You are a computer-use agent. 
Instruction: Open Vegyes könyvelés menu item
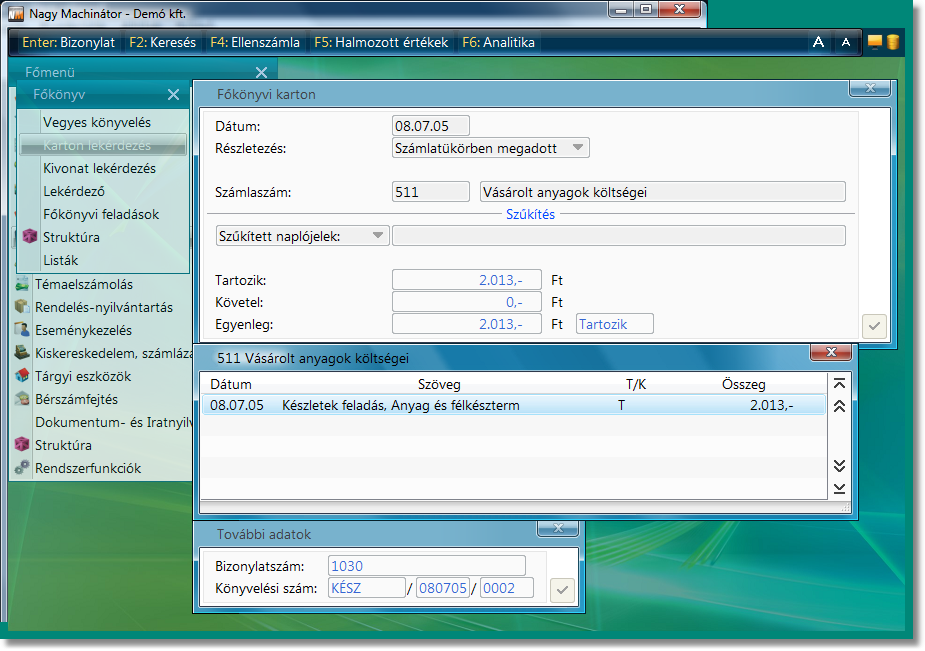[x=97, y=122]
